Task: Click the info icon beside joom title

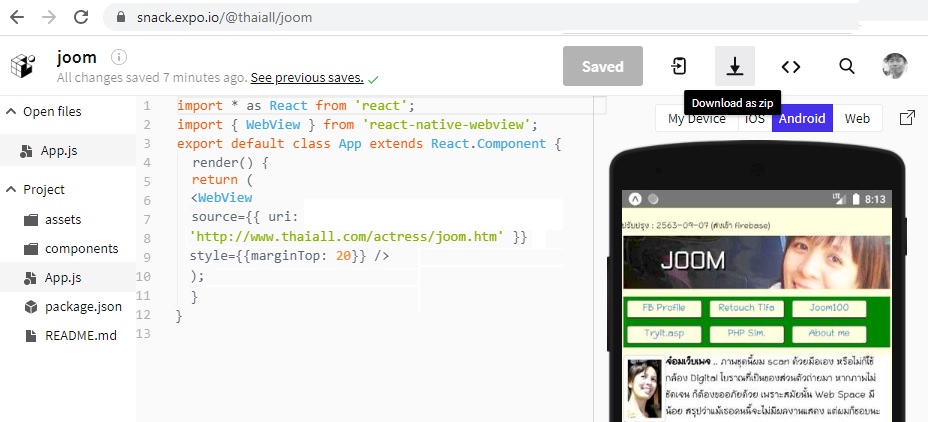Action: [119, 57]
